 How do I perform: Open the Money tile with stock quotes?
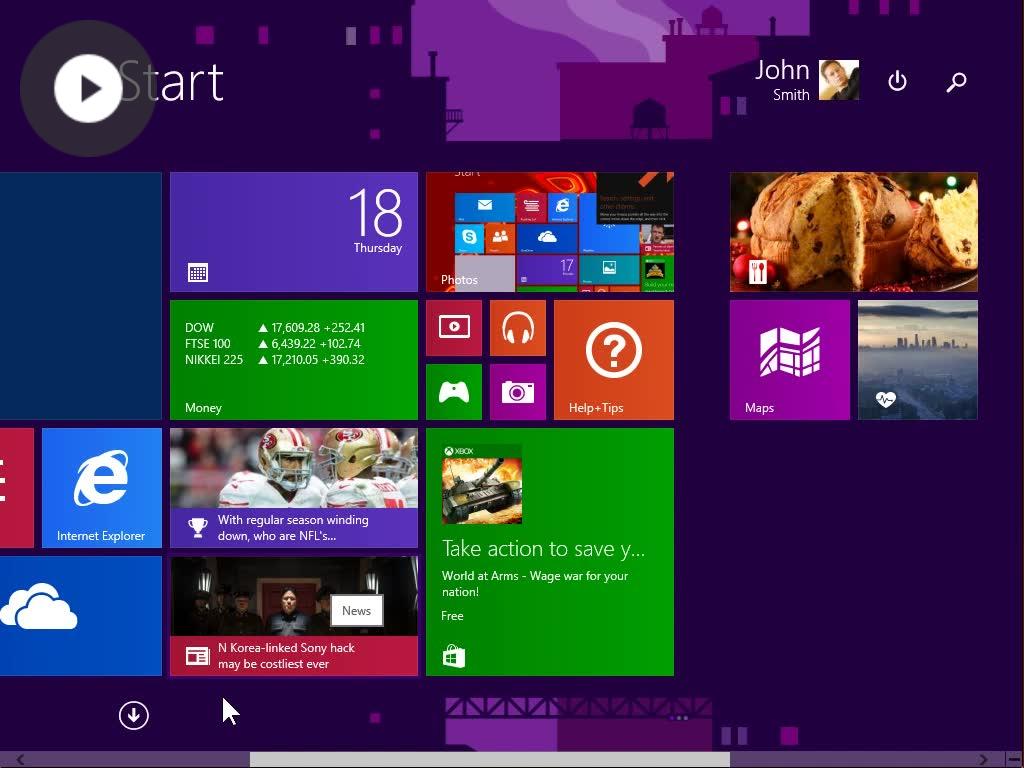click(294, 360)
